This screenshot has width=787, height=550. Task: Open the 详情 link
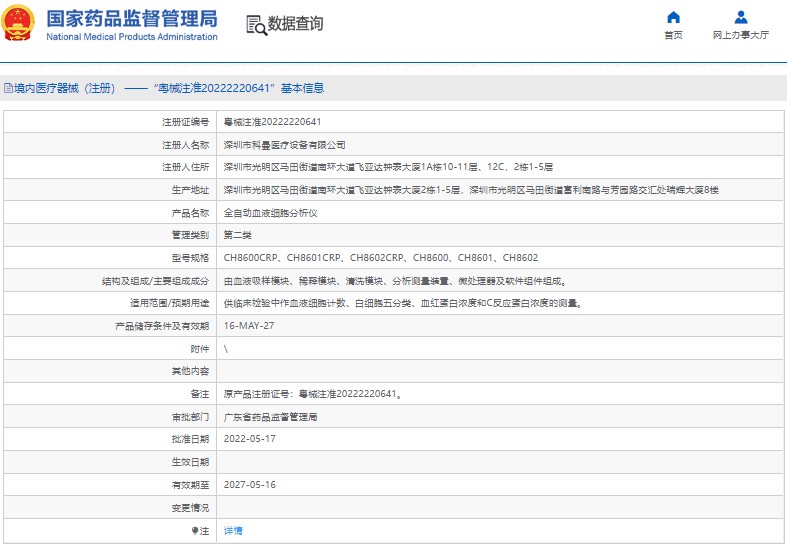click(x=233, y=531)
